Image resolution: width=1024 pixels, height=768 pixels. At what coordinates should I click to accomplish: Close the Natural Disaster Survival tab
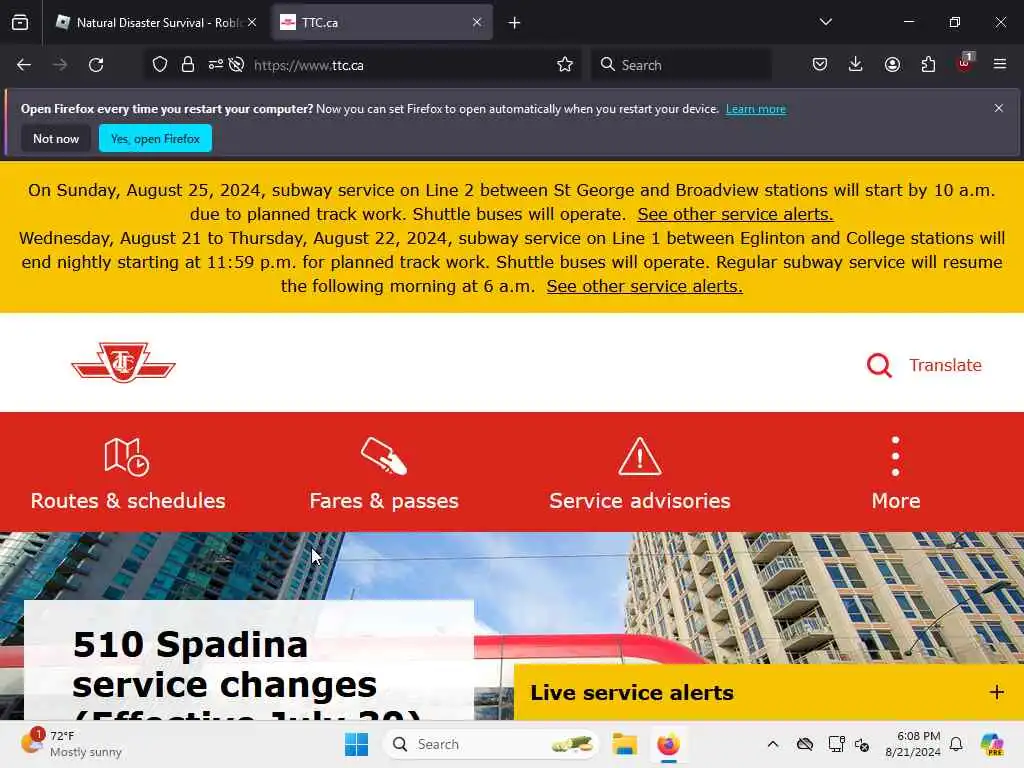[252, 23]
